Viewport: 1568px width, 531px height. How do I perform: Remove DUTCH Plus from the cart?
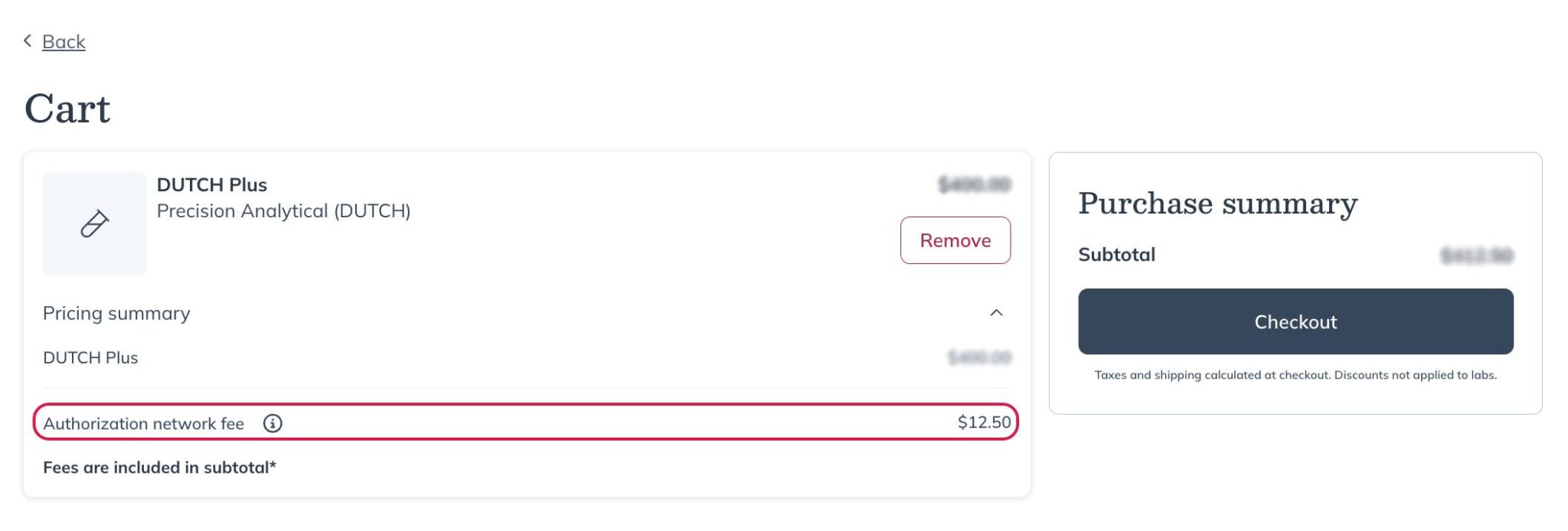tap(955, 239)
